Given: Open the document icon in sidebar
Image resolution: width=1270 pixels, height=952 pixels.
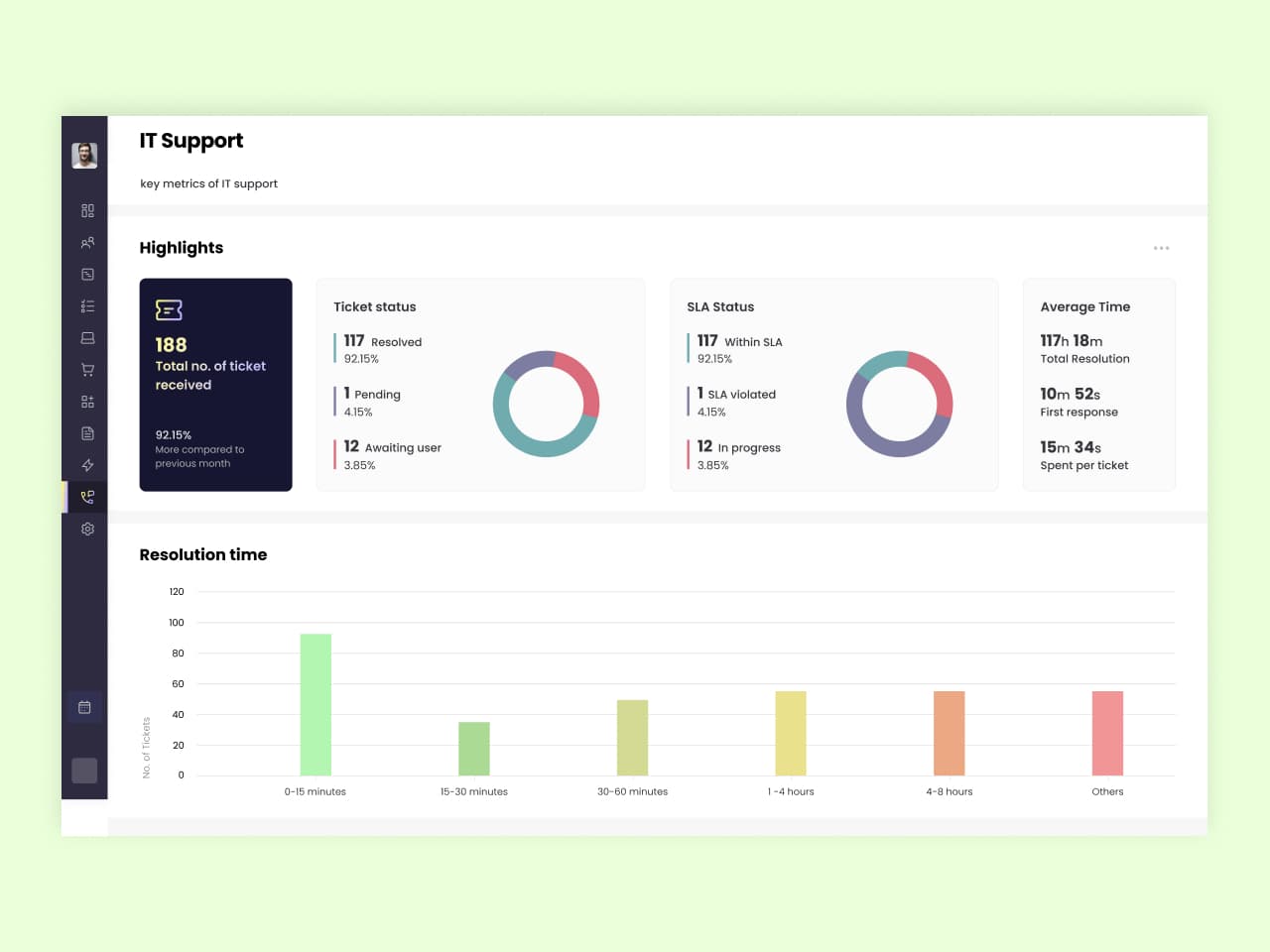Looking at the screenshot, I should point(87,433).
